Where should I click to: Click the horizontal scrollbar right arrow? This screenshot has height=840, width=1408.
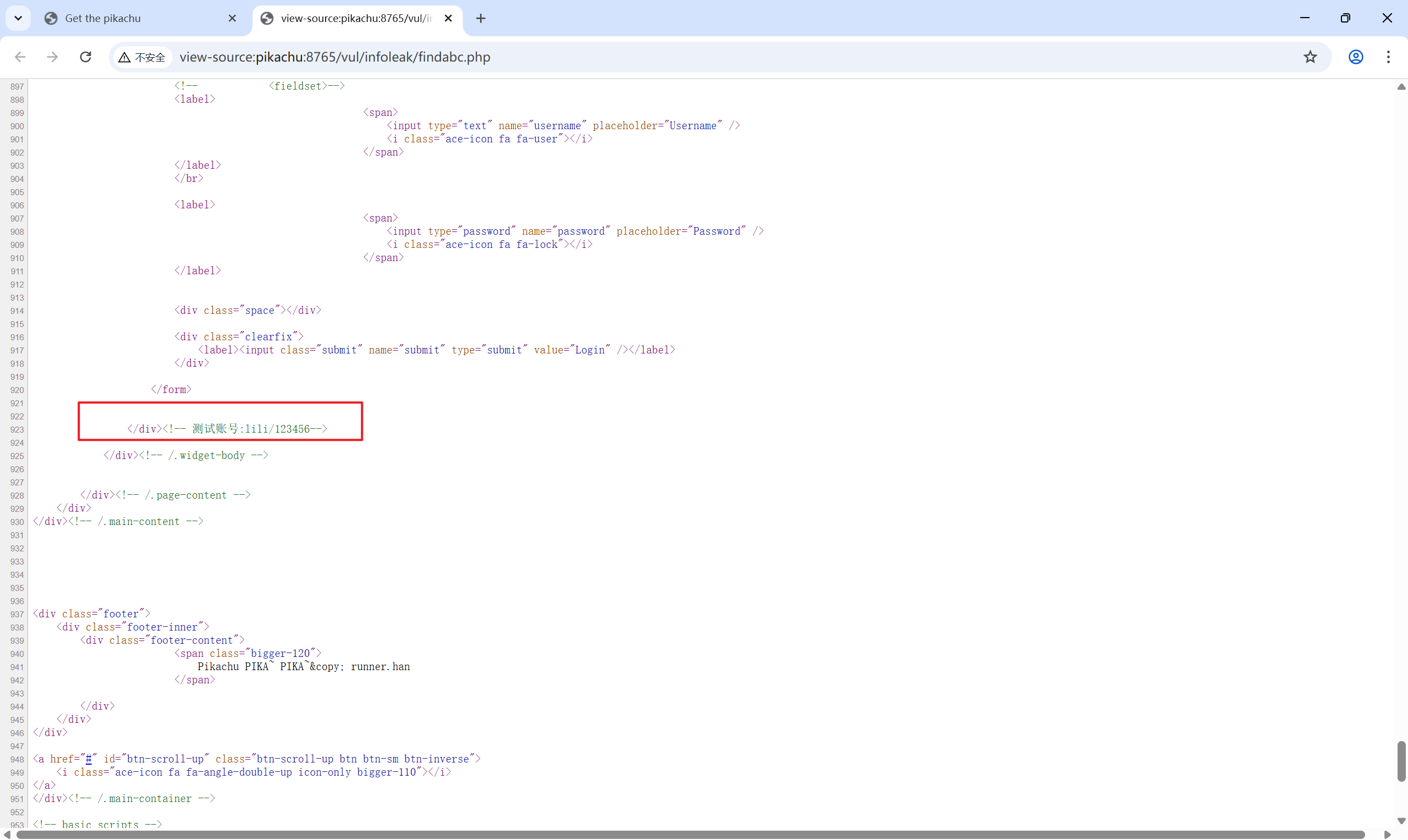pyautogui.click(x=1388, y=835)
